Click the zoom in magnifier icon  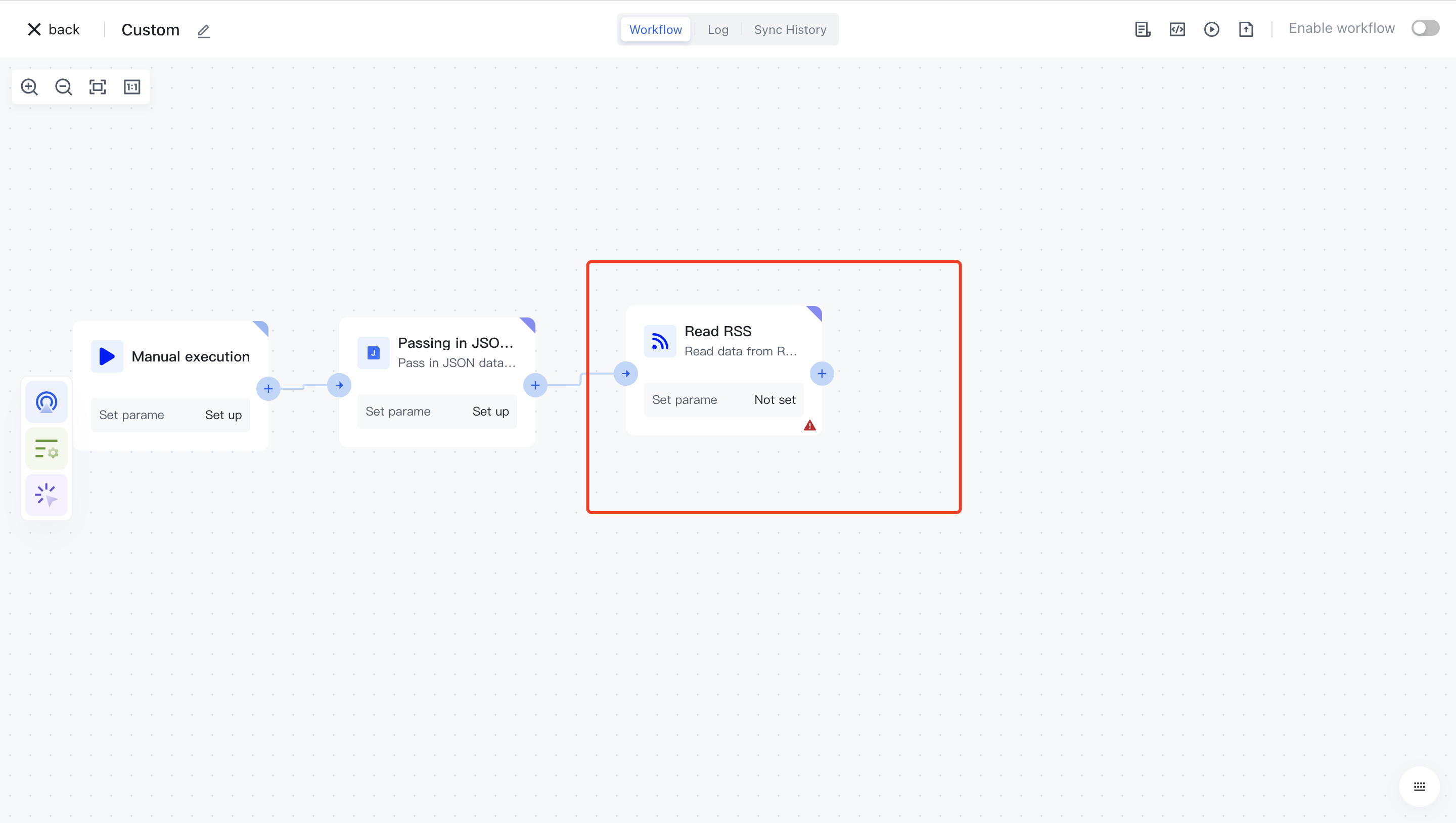point(29,87)
